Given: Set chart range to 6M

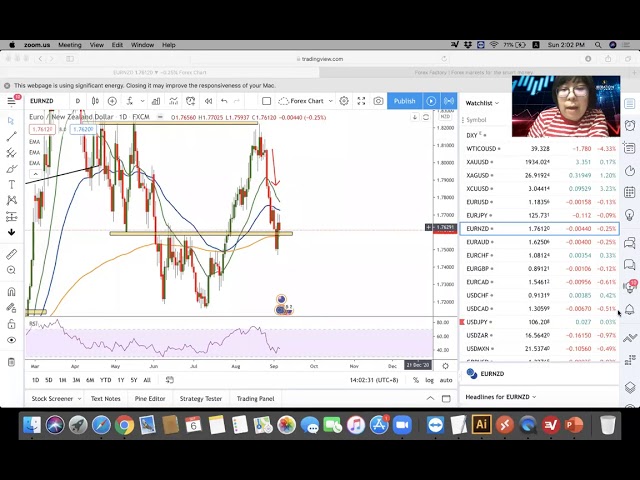Looking at the screenshot, I should (x=90, y=380).
